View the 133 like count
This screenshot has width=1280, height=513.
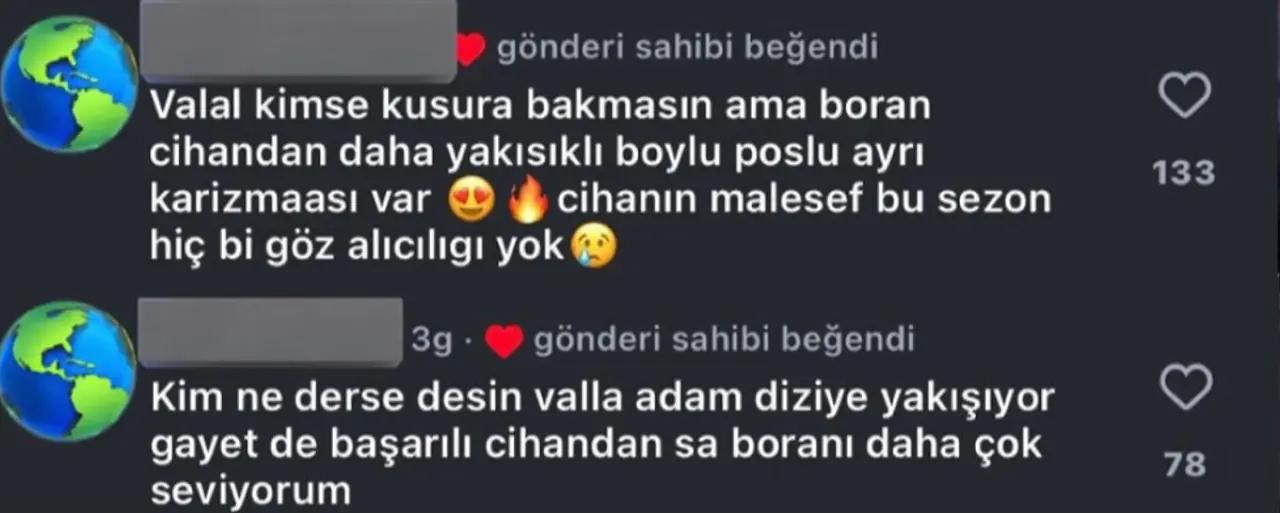[1184, 173]
